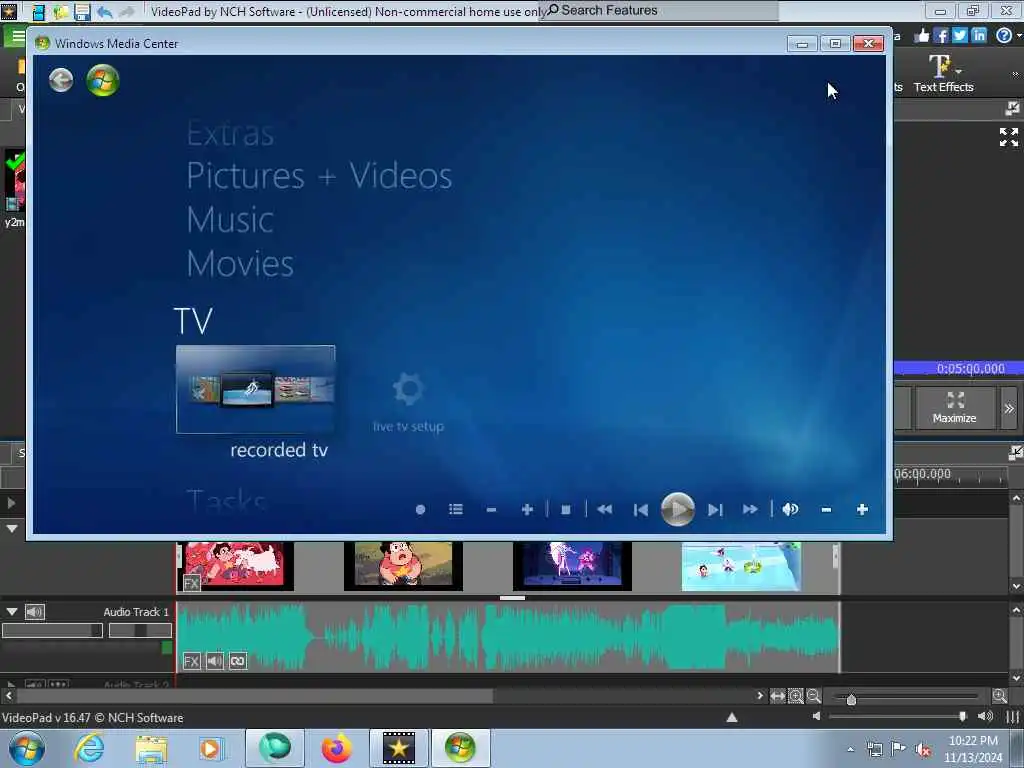Adjust Audio Track 1 volume slider
The image size is (1024, 768).
52,630
